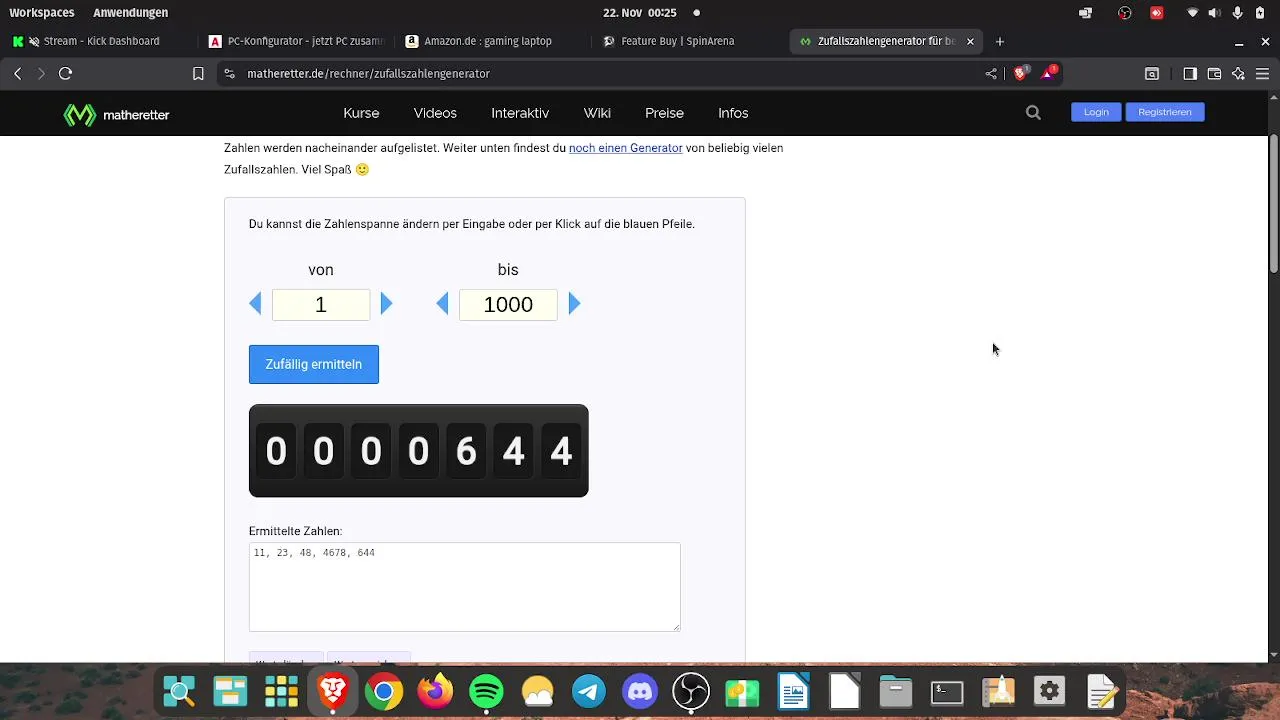Open the Videos menu item

tap(435, 113)
